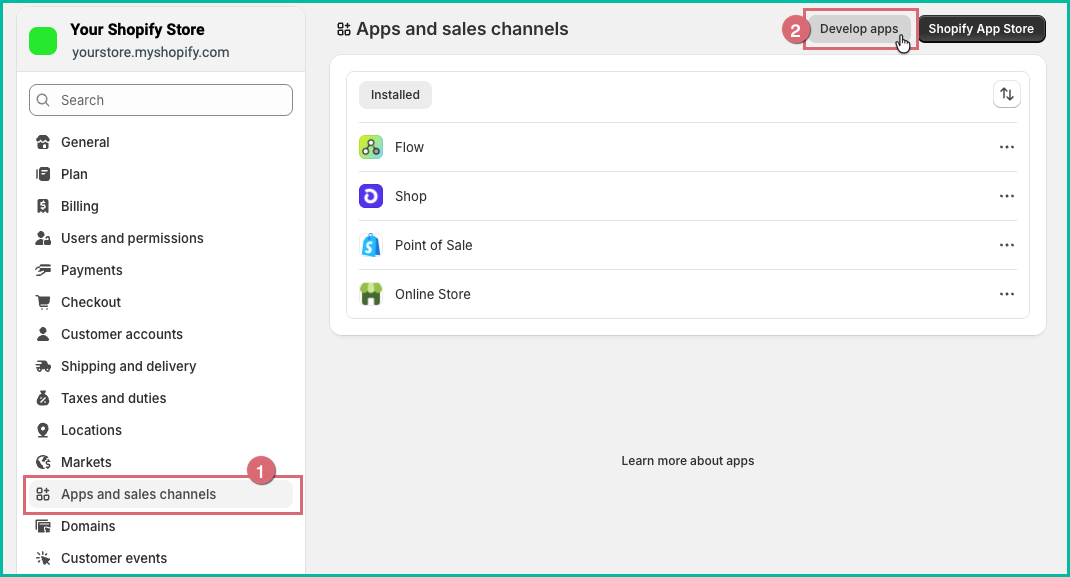Click the Online Store app icon
The height and width of the screenshot is (577, 1070).
[x=371, y=294]
